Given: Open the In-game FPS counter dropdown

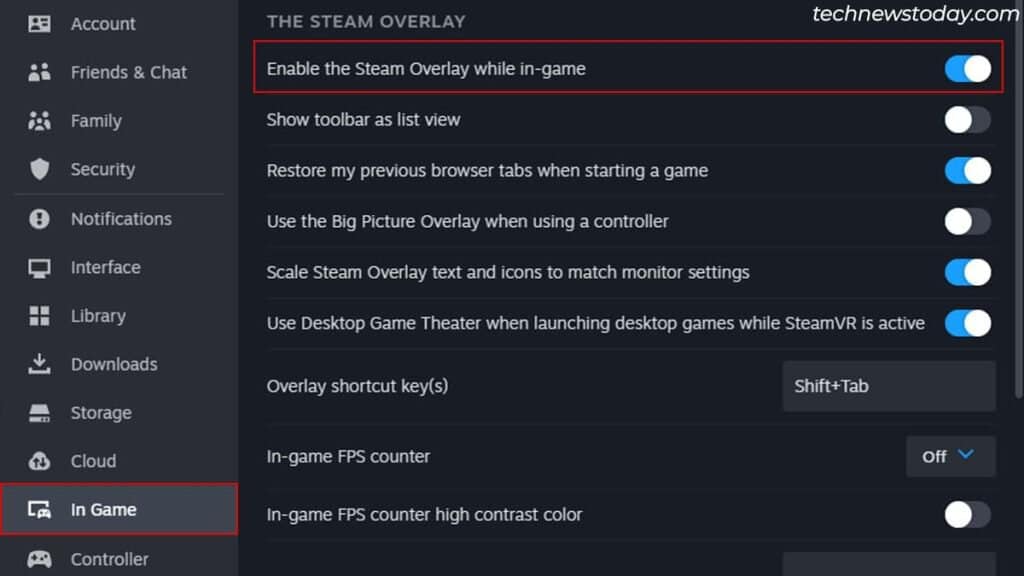Looking at the screenshot, I should tap(949, 456).
